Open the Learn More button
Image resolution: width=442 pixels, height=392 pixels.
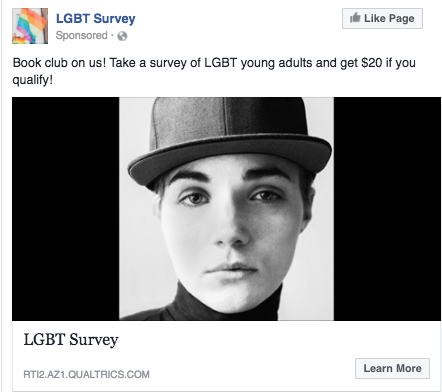[392, 368]
